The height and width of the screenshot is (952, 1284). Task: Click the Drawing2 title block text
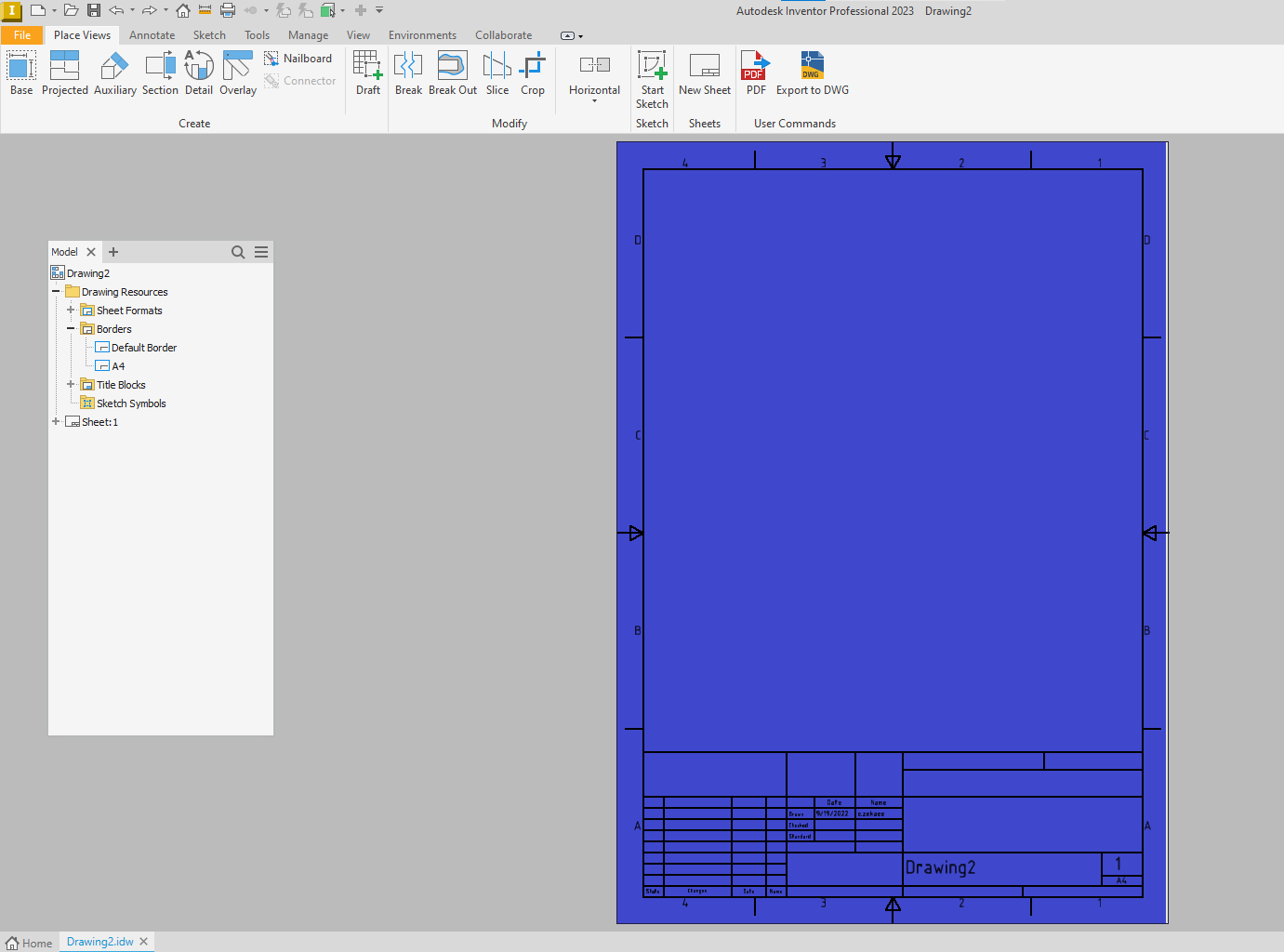(x=941, y=867)
